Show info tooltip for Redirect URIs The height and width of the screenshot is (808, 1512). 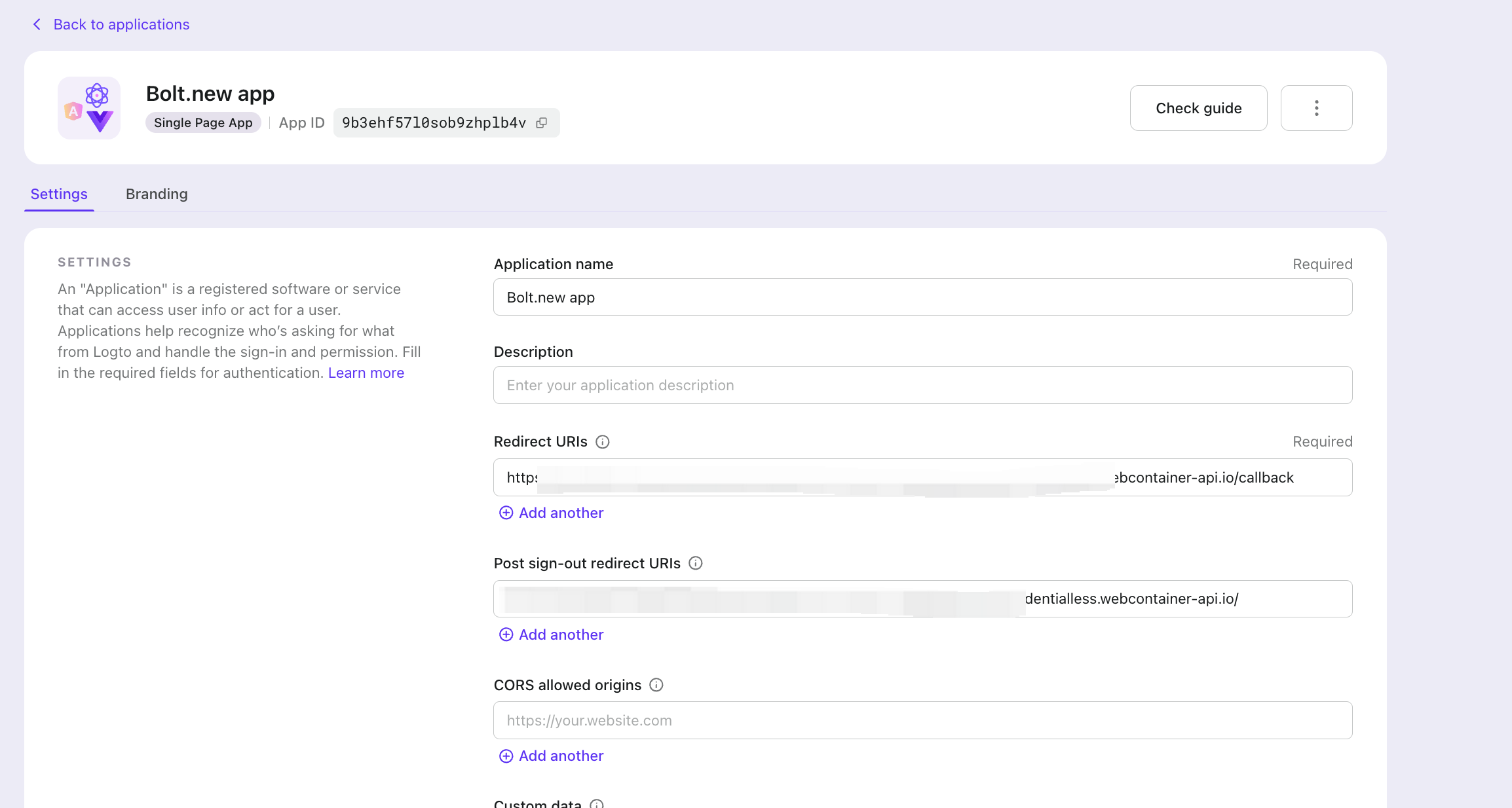(x=602, y=442)
